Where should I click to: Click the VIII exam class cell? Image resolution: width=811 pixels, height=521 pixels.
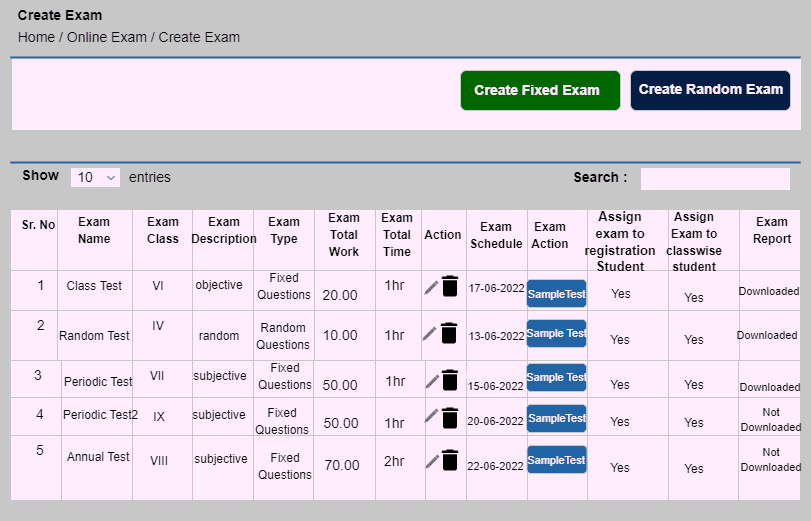click(x=159, y=461)
